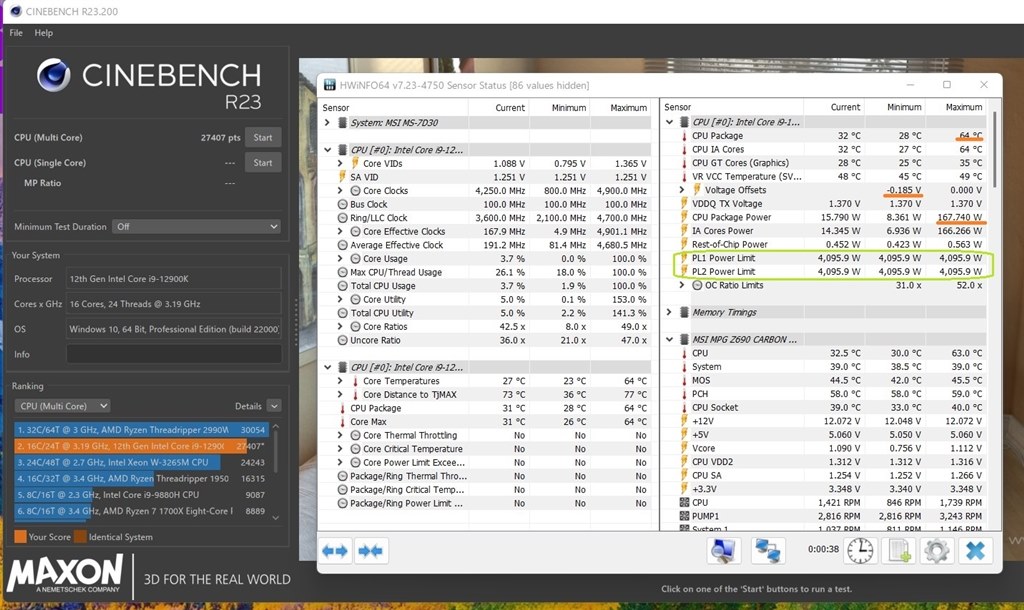Click the collapse-columns inward arrows icon in HWiNFO

point(370,551)
